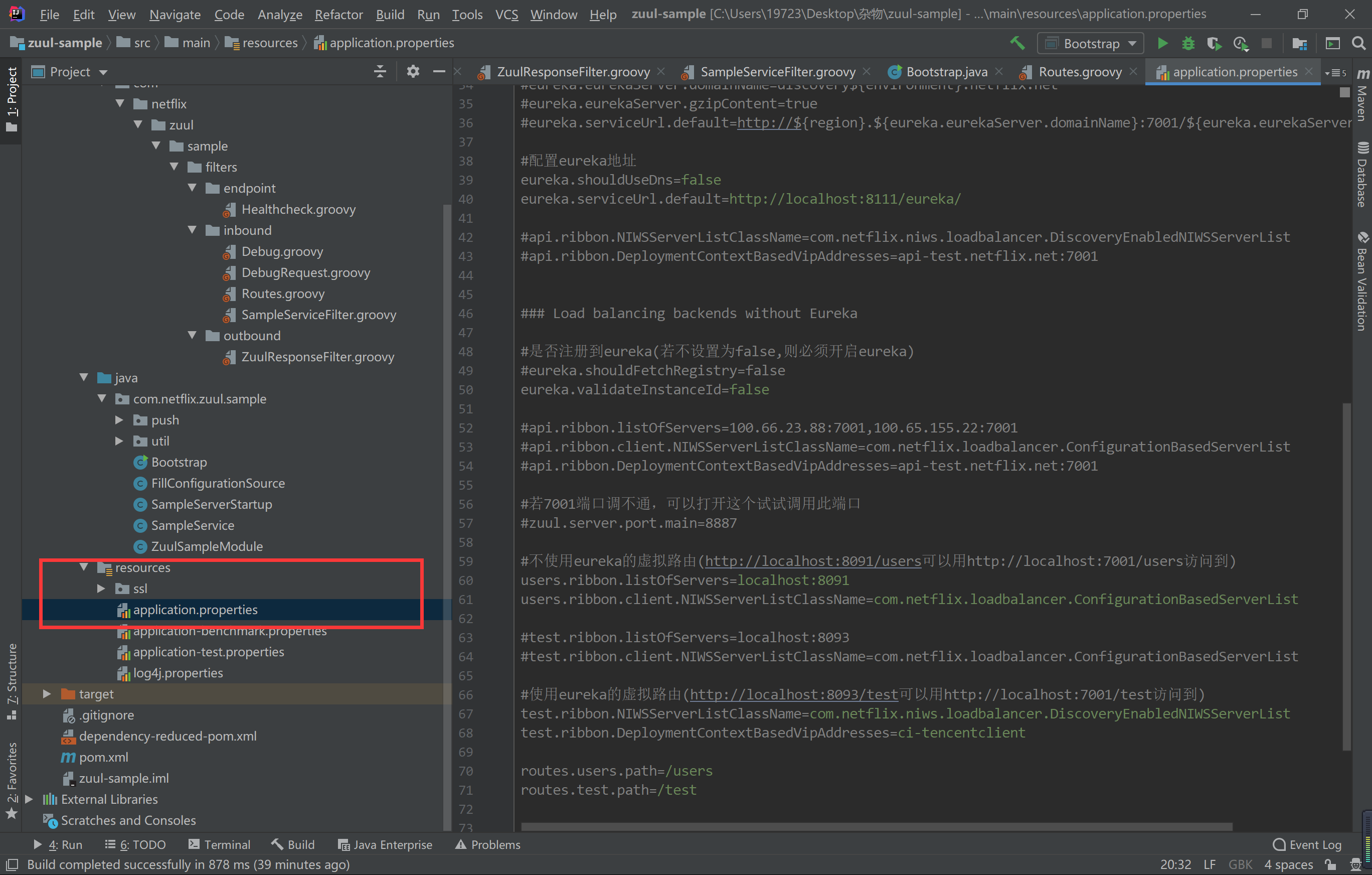The height and width of the screenshot is (875, 1372).
Task: Open the Maven side panel
Action: pos(1362,95)
